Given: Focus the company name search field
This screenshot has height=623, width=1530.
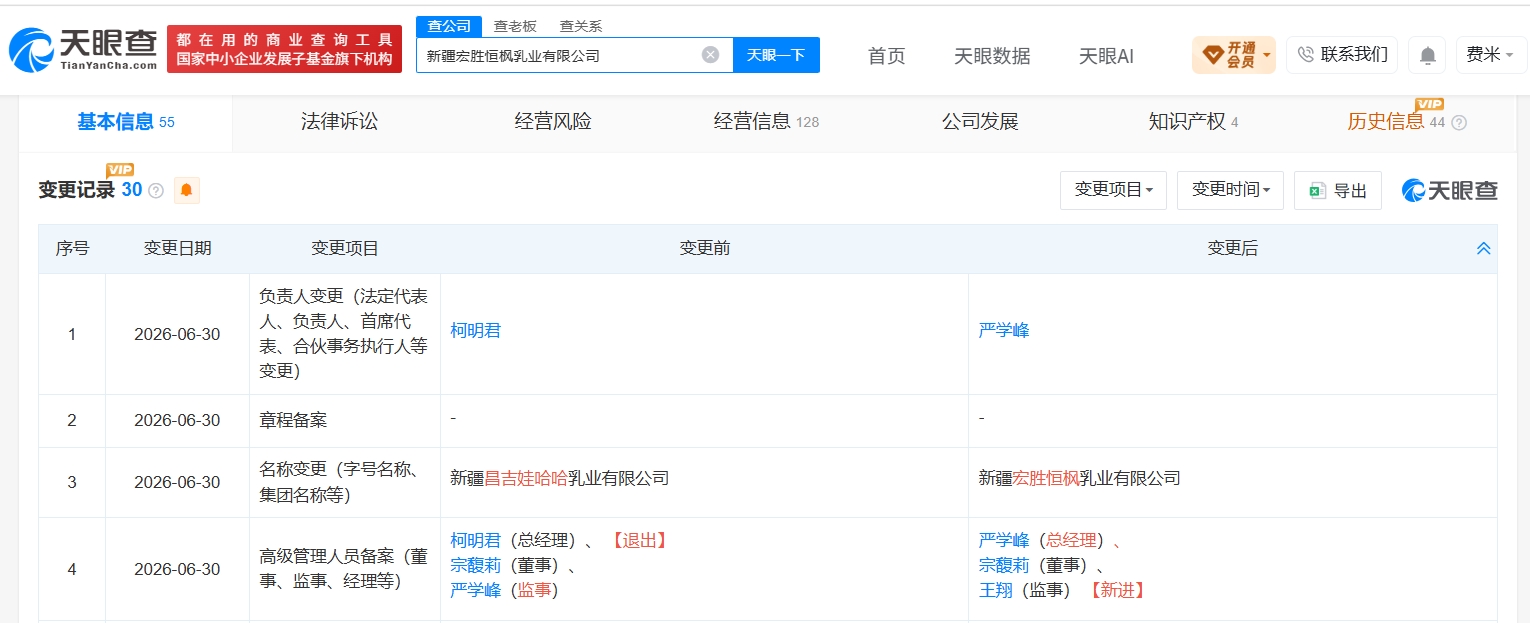Looking at the screenshot, I should [x=560, y=55].
